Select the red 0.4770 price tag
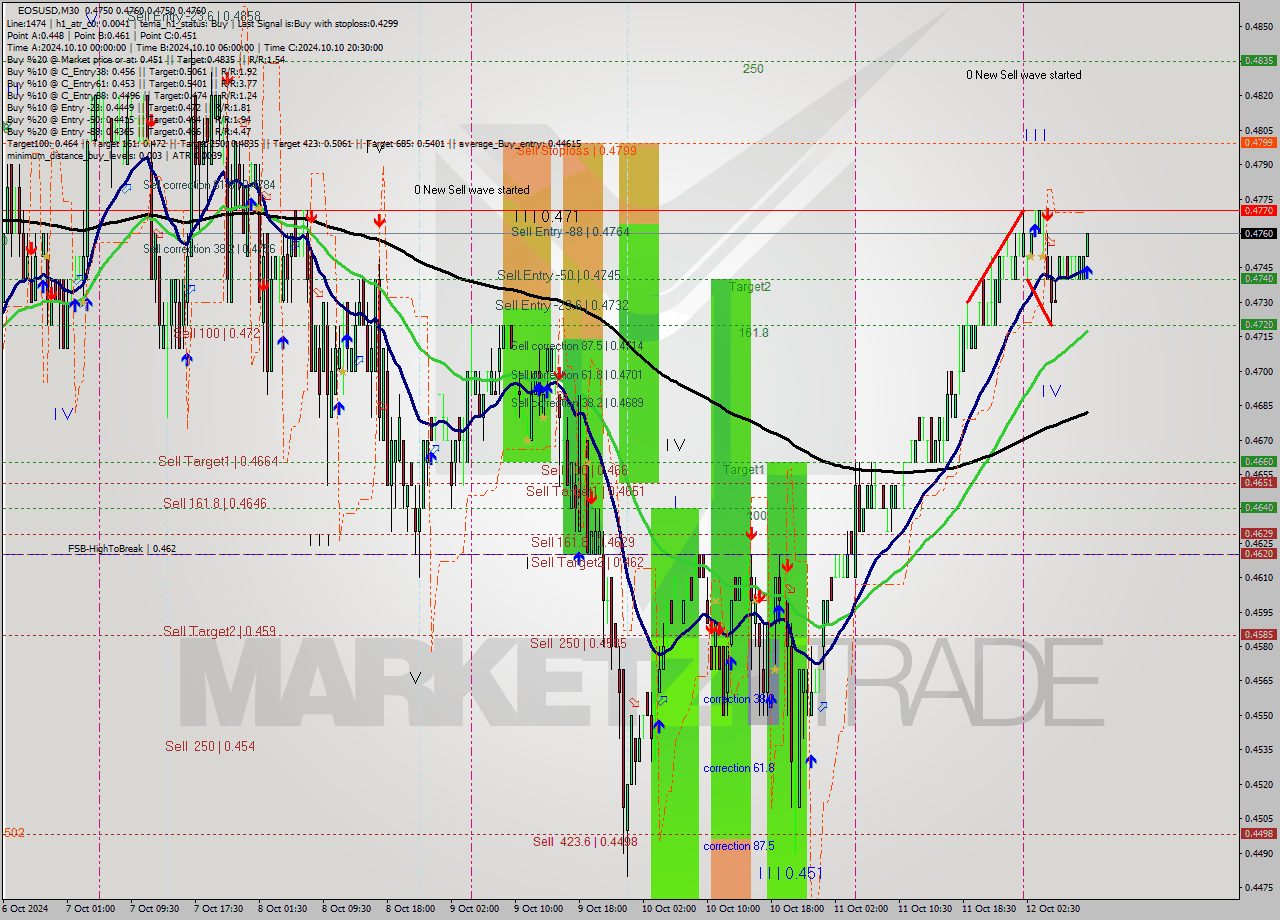The image size is (1280, 920). click(x=1257, y=211)
